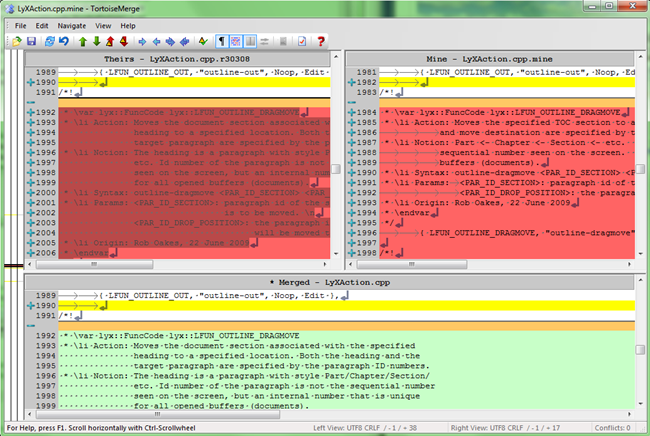Image resolution: width=650 pixels, height=436 pixels.
Task: Mark the conflict as resolved (green check icon)
Action: click(203, 41)
